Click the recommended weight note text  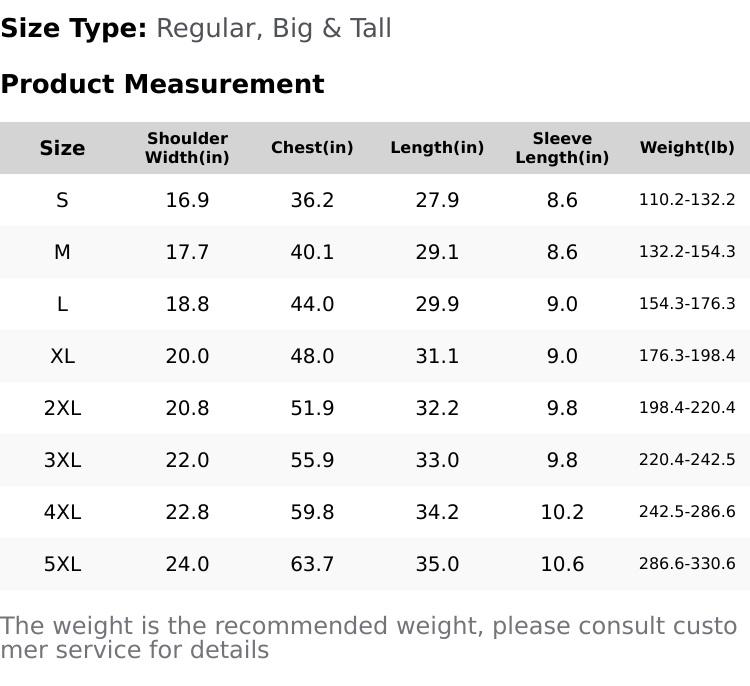368,637
